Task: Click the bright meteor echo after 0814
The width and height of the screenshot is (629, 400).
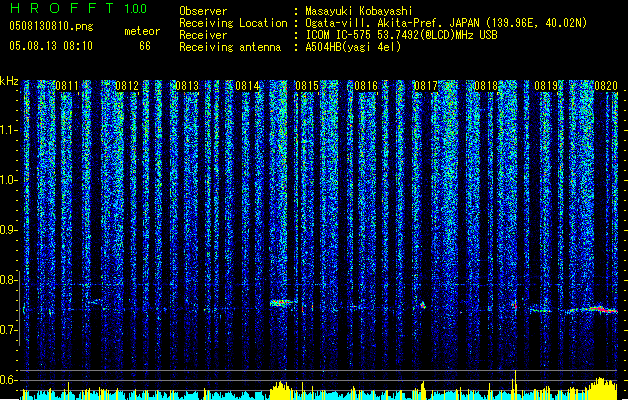Action: point(281,303)
